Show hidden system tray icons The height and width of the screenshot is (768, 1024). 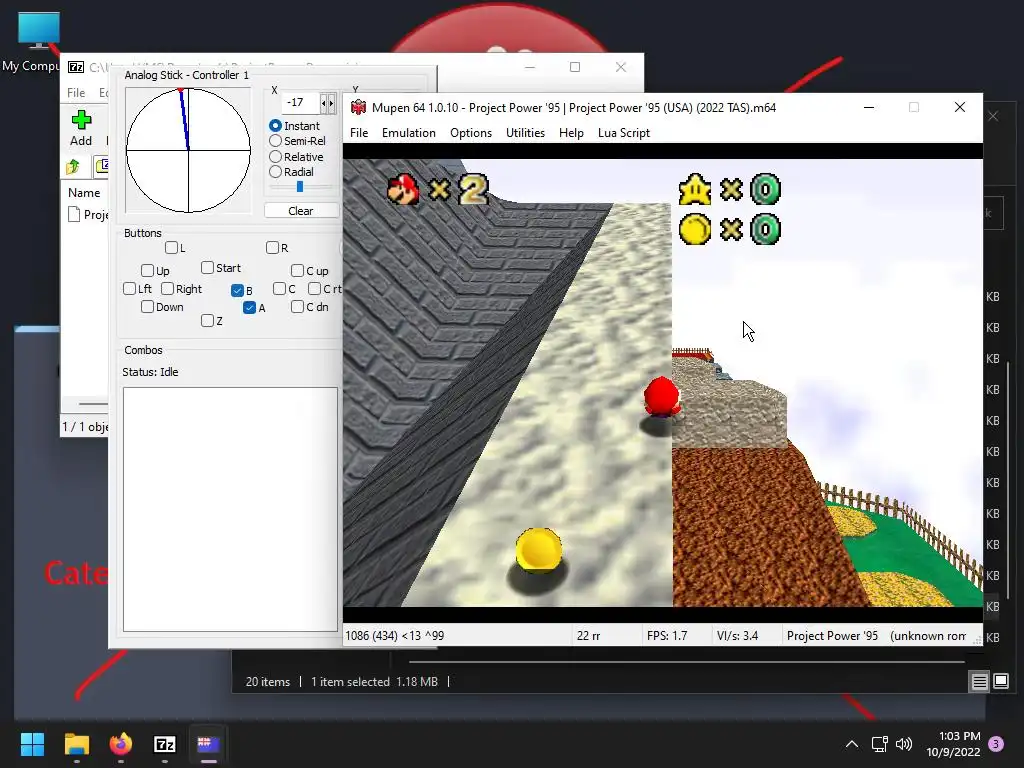pyautogui.click(x=852, y=744)
